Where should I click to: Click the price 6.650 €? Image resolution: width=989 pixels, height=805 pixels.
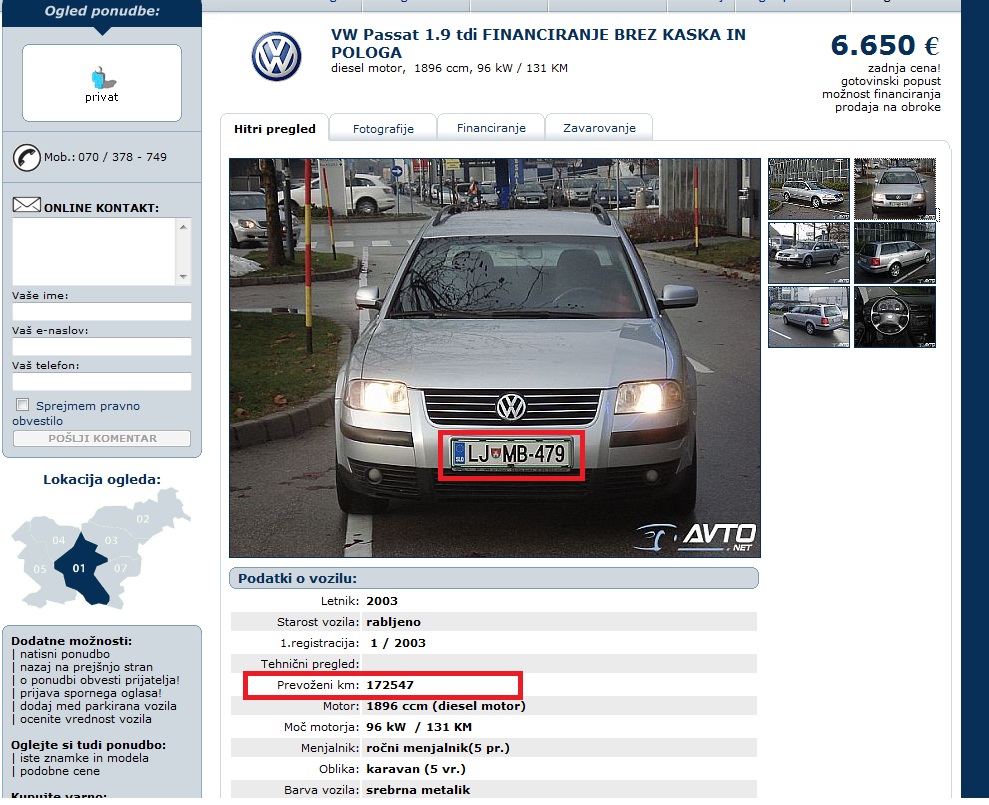(x=885, y=45)
